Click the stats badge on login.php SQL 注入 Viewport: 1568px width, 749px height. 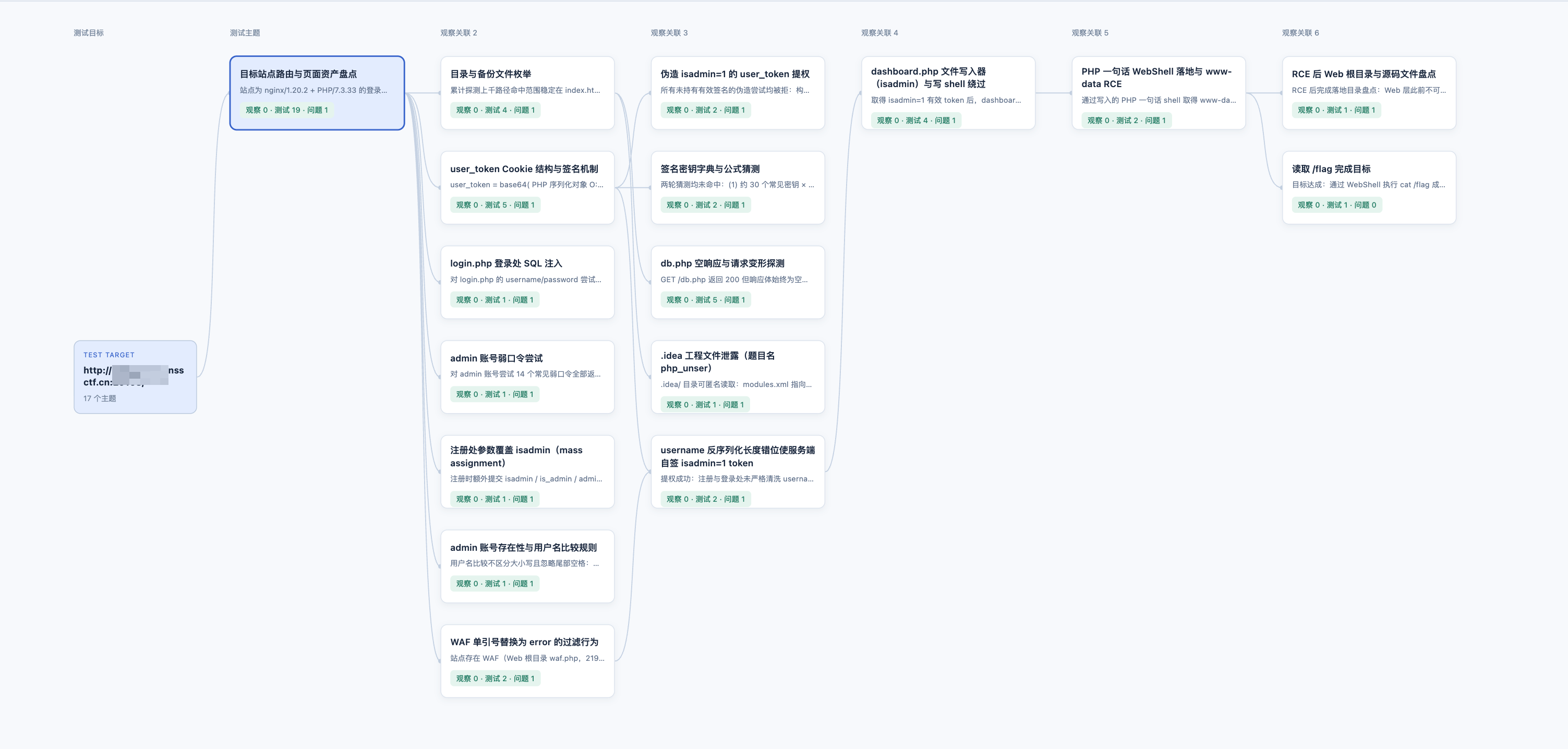(495, 300)
